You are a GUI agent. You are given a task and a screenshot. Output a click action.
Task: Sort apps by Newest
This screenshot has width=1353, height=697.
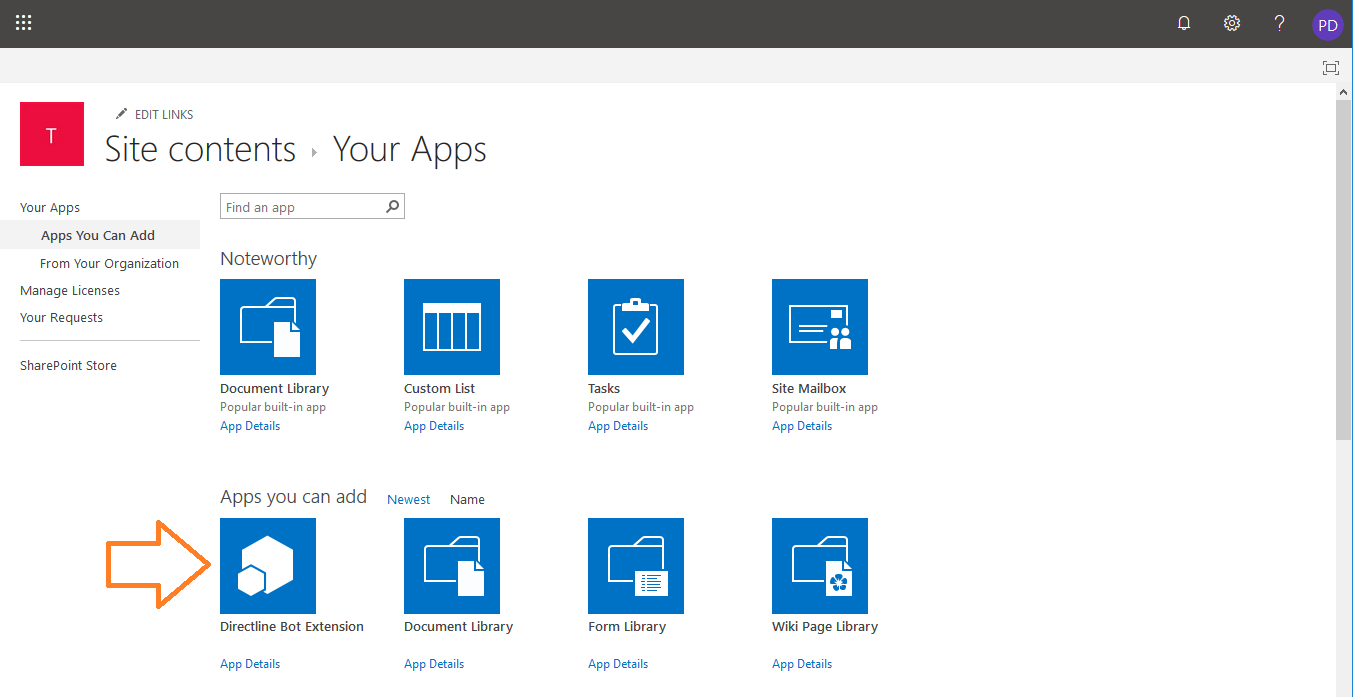point(409,499)
